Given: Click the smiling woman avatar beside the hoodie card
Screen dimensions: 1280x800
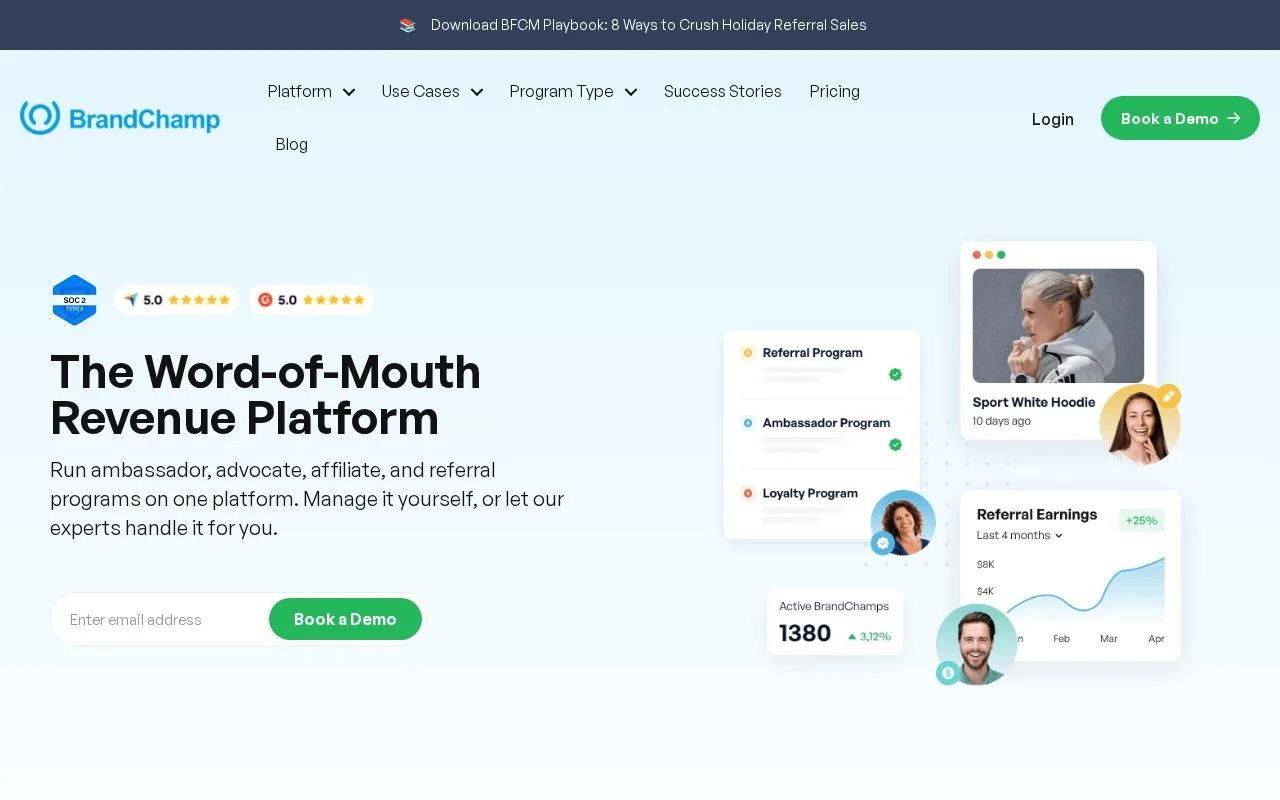Looking at the screenshot, I should click(x=1139, y=425).
